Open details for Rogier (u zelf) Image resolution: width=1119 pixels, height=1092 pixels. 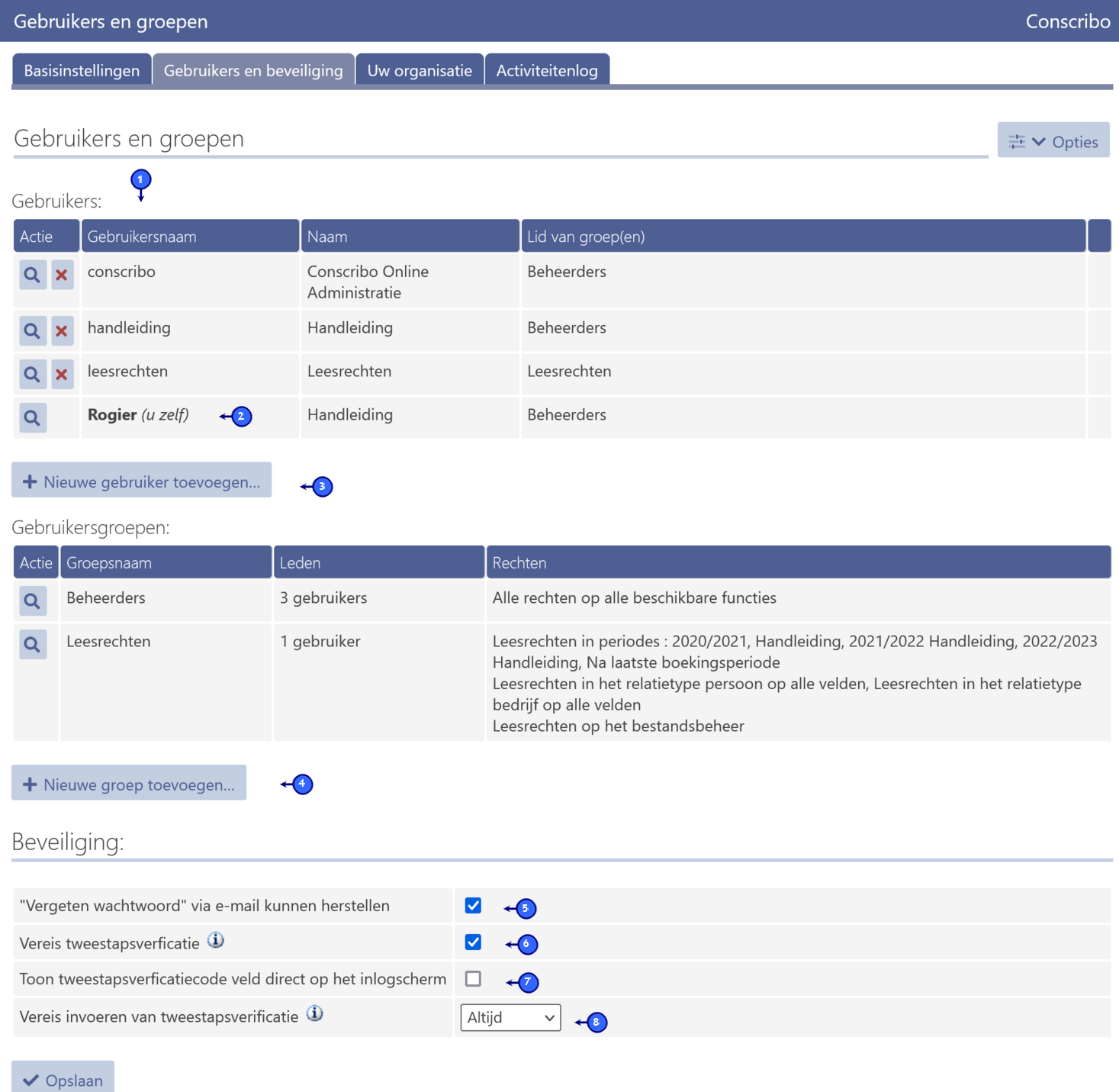click(x=33, y=417)
